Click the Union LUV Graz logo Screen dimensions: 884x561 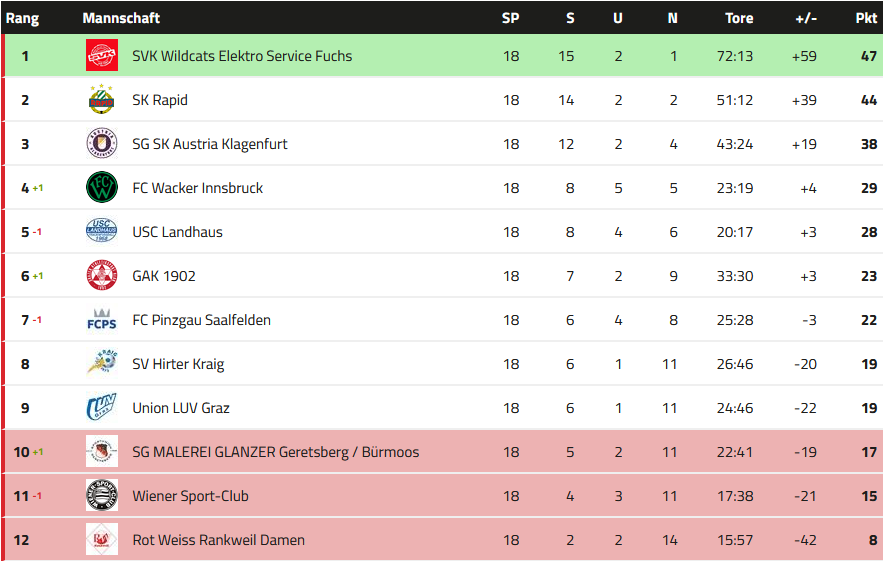click(101, 408)
